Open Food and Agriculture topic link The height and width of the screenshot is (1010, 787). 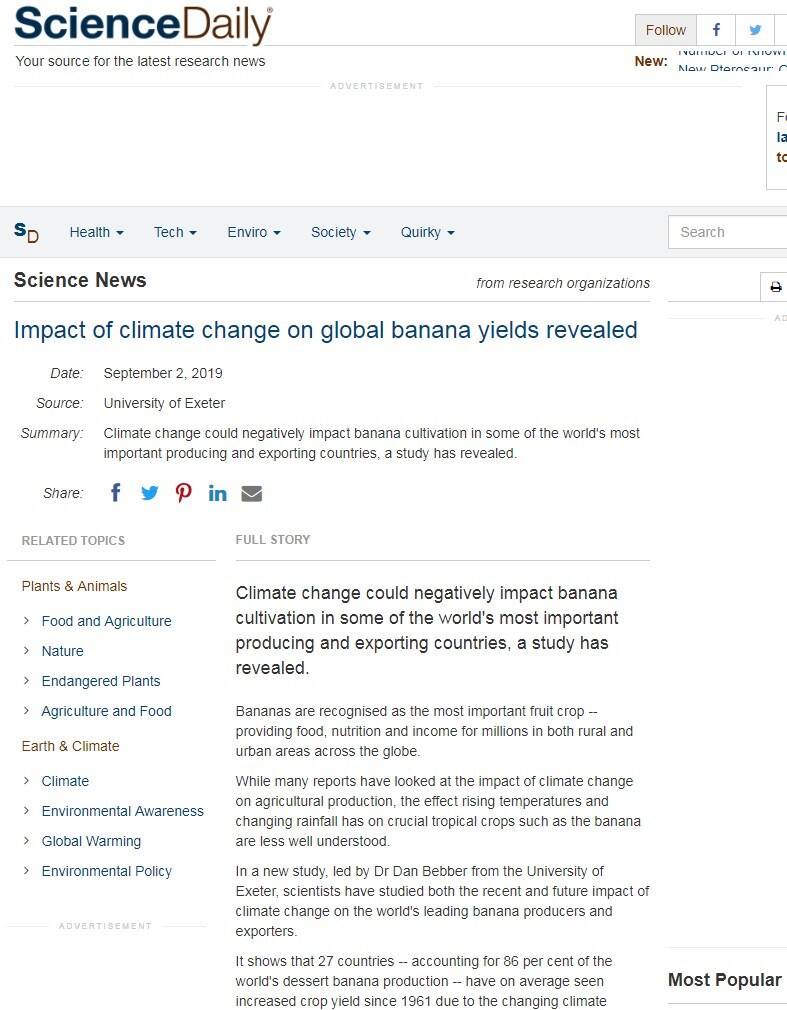[106, 621]
